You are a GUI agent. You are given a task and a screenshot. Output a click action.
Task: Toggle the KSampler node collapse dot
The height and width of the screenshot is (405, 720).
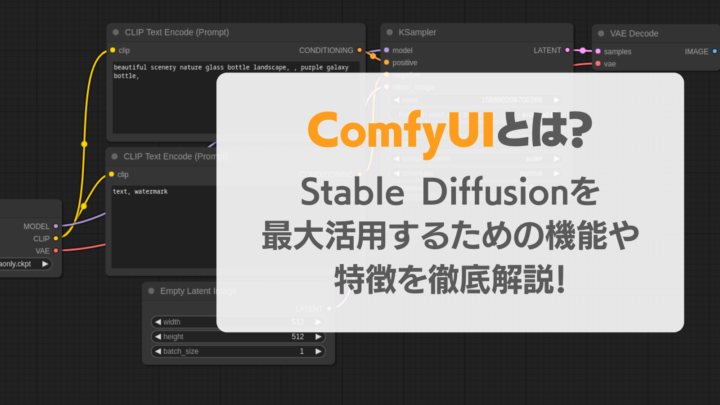click(x=389, y=32)
